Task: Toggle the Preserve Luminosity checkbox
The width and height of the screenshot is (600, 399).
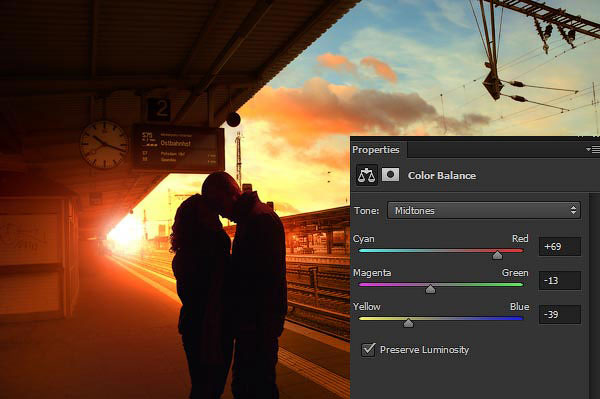Action: click(368, 349)
